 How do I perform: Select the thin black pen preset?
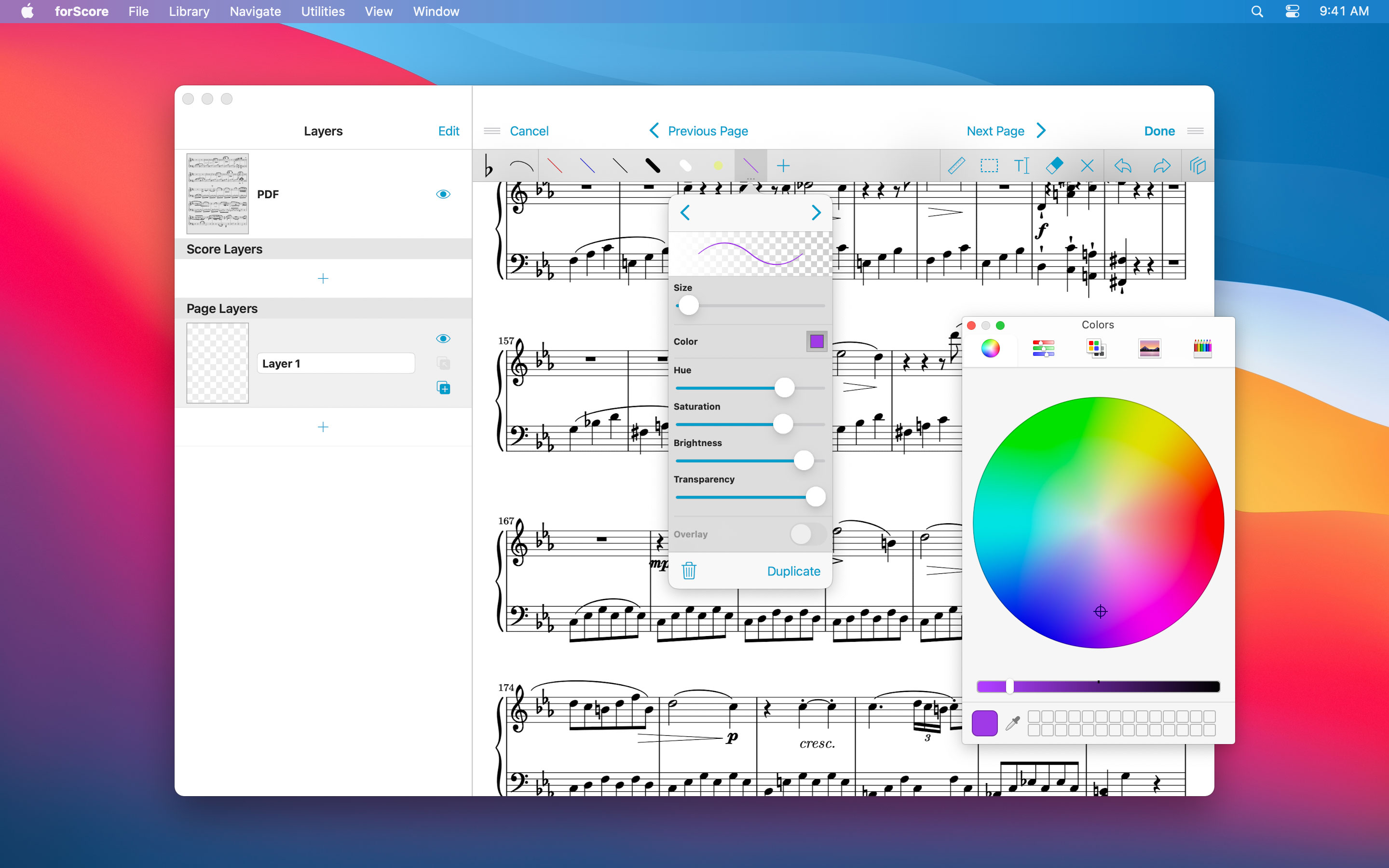pyautogui.click(x=620, y=166)
